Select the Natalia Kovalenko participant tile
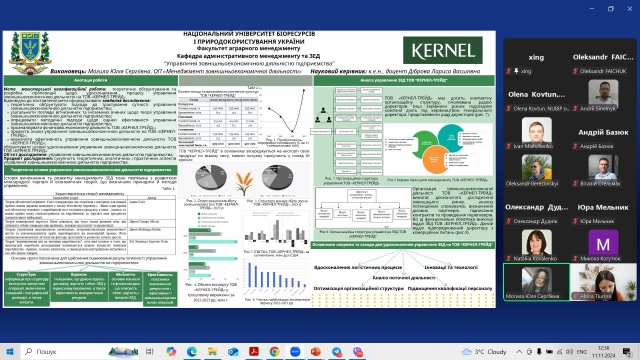The height and width of the screenshot is (360, 640). [536, 245]
